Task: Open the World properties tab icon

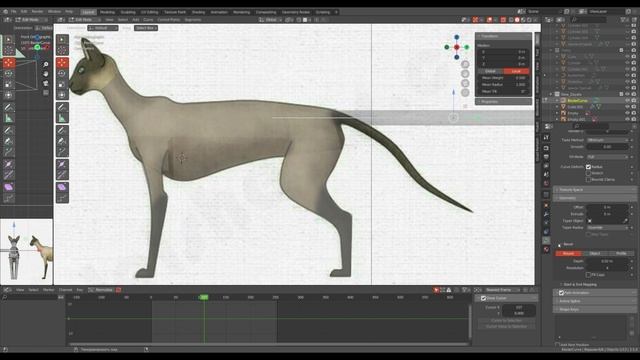Action: click(547, 183)
